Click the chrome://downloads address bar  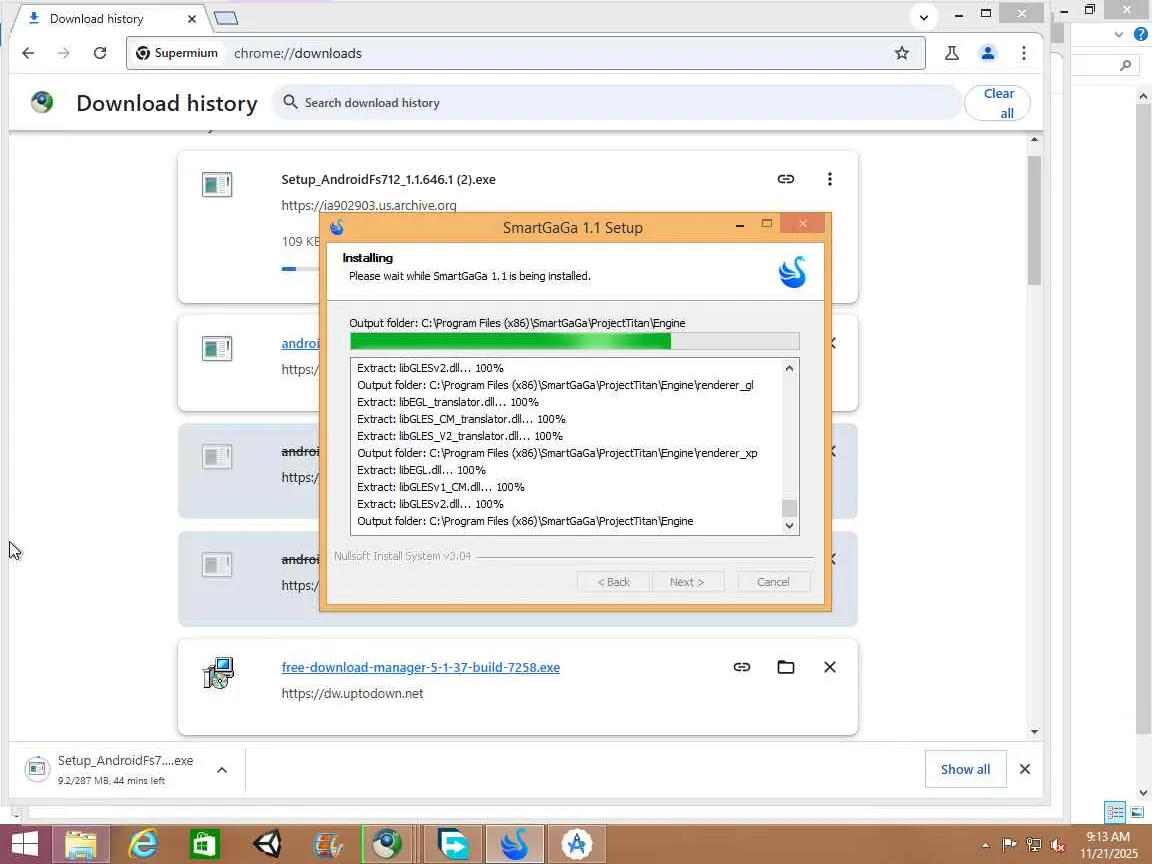[x=525, y=53]
